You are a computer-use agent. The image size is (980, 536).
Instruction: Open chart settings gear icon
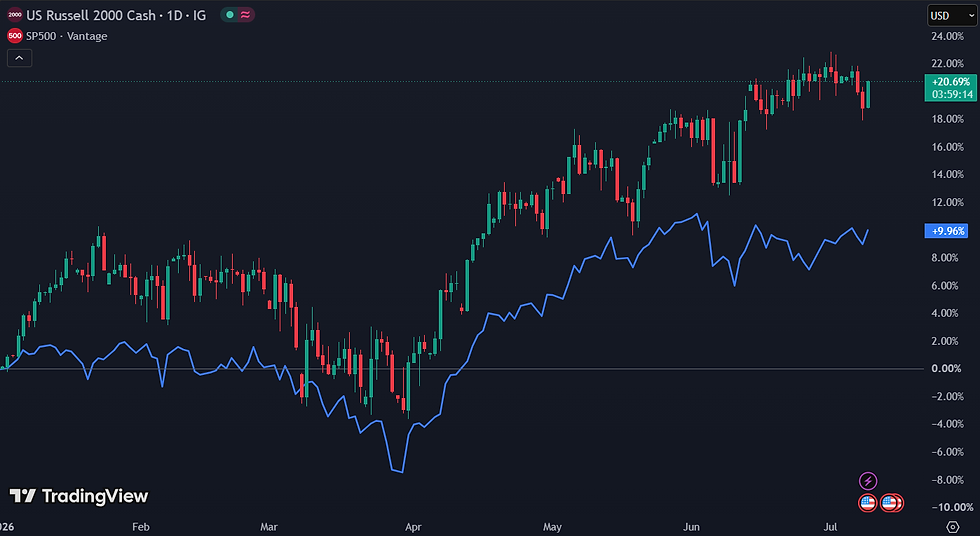tap(952, 527)
